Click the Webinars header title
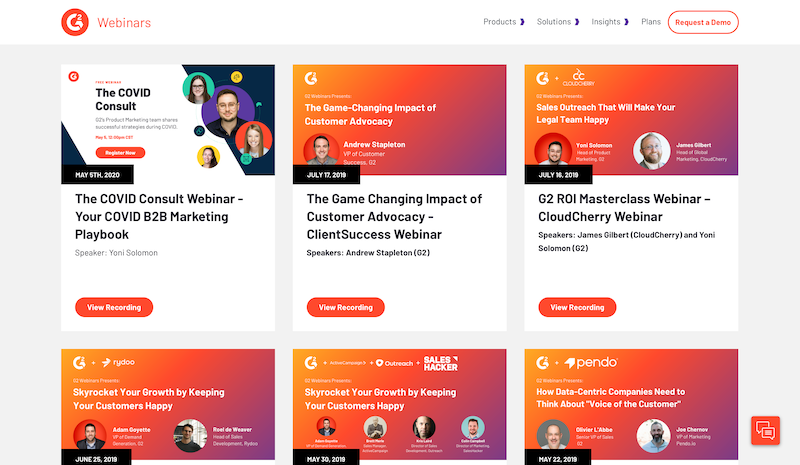The height and width of the screenshot is (465, 800). click(124, 22)
